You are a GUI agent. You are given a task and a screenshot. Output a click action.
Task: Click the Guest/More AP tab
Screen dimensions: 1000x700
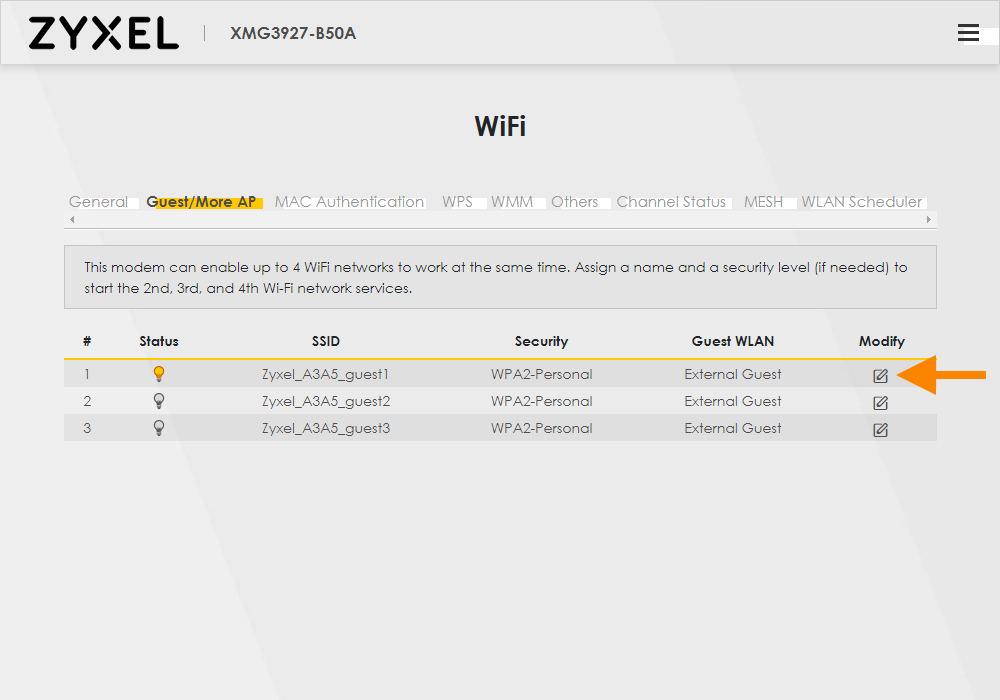(201, 202)
